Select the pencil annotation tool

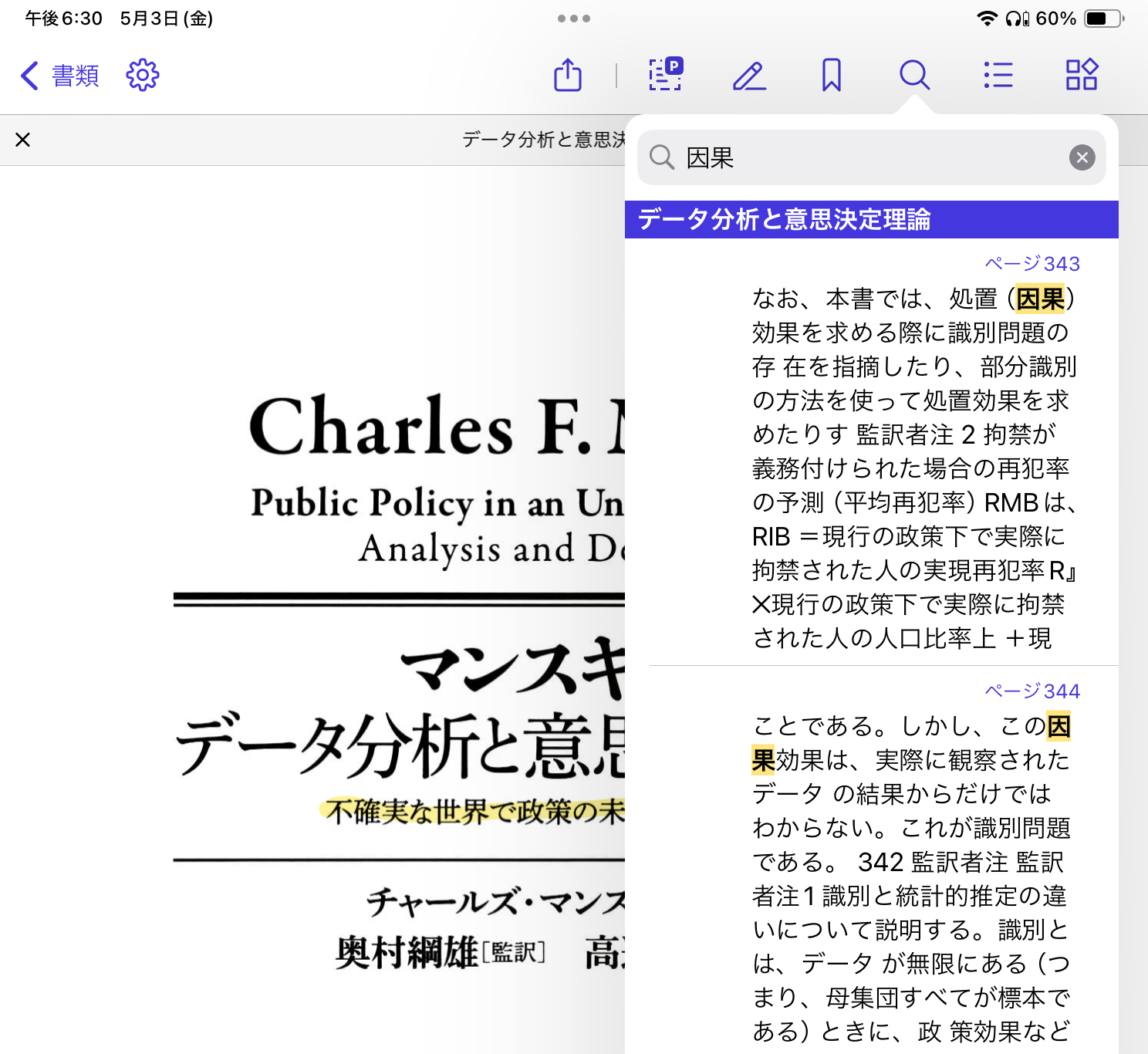[749, 76]
